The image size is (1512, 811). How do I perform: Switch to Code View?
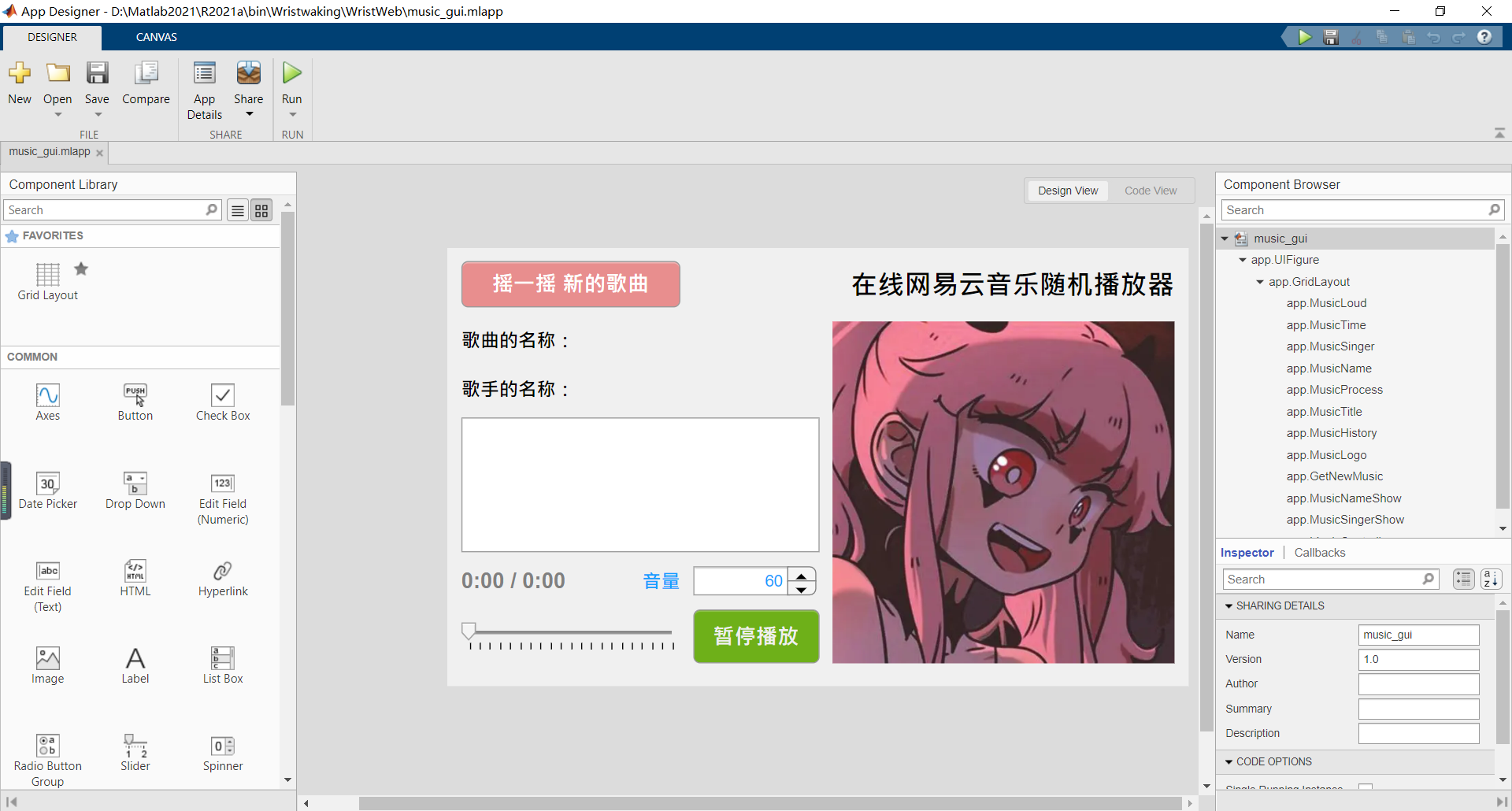(x=1151, y=191)
